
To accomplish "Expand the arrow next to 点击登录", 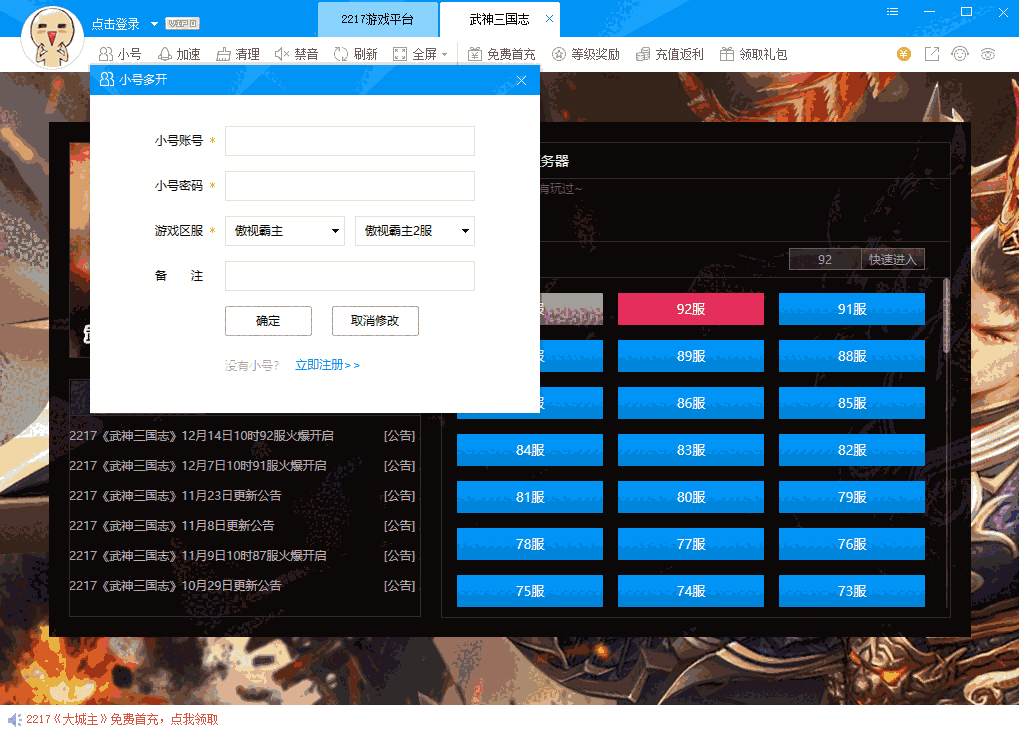I will pos(154,23).
